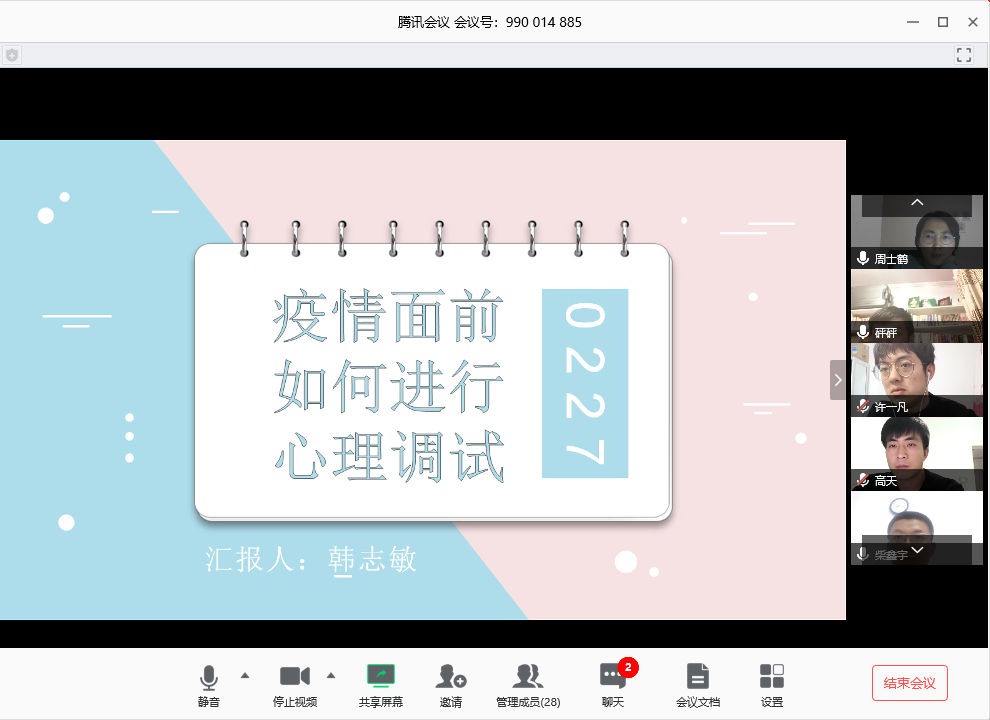Open 管理成员(28) member management

[x=528, y=677]
